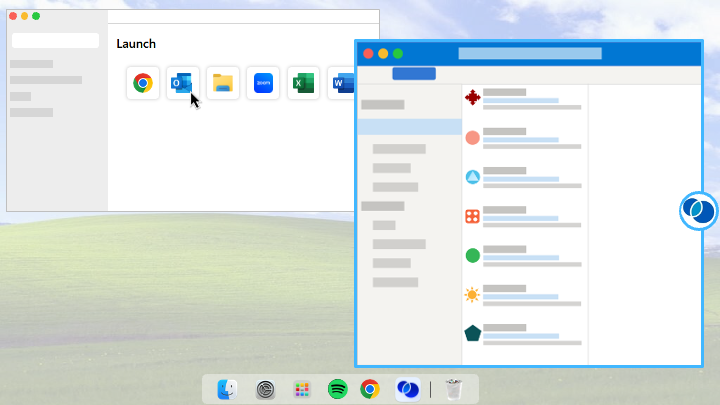Select the message with green circle avatar
Viewport: 720px width, 405px height.
pos(525,256)
